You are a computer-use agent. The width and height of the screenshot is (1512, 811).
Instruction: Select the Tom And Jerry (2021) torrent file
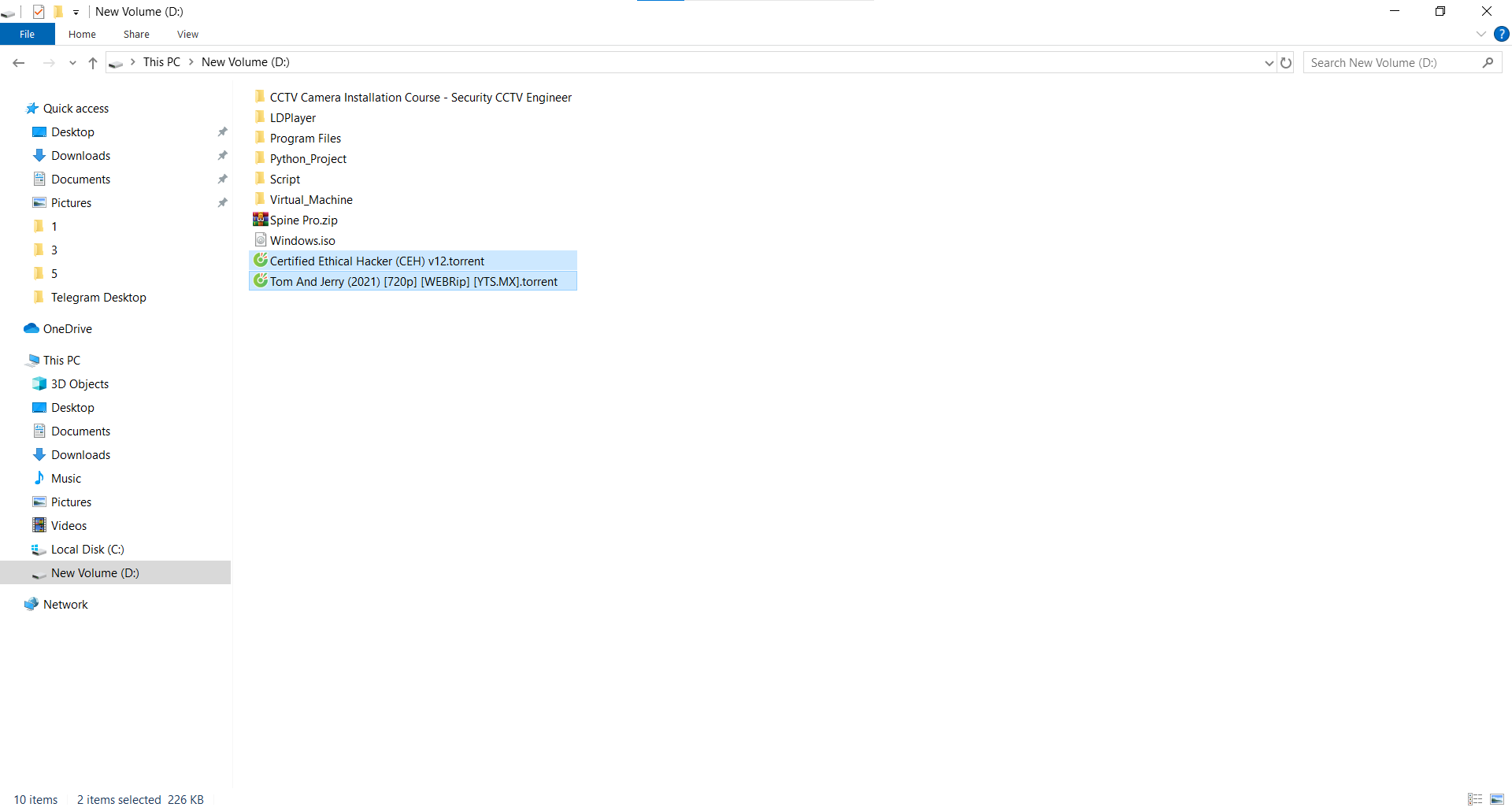tap(413, 281)
